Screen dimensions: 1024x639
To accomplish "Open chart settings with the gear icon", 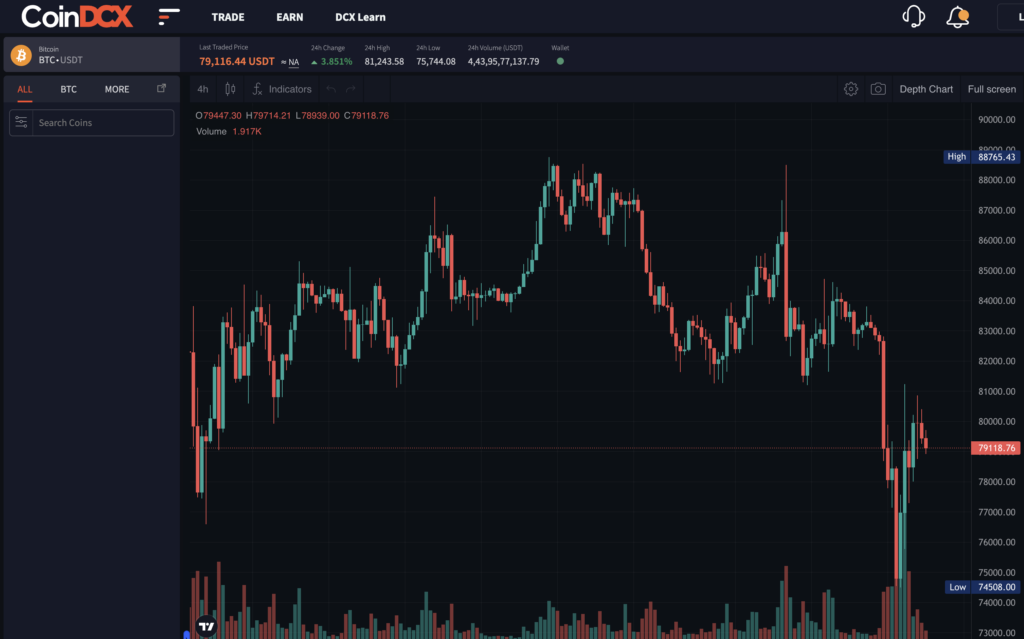I will (851, 89).
